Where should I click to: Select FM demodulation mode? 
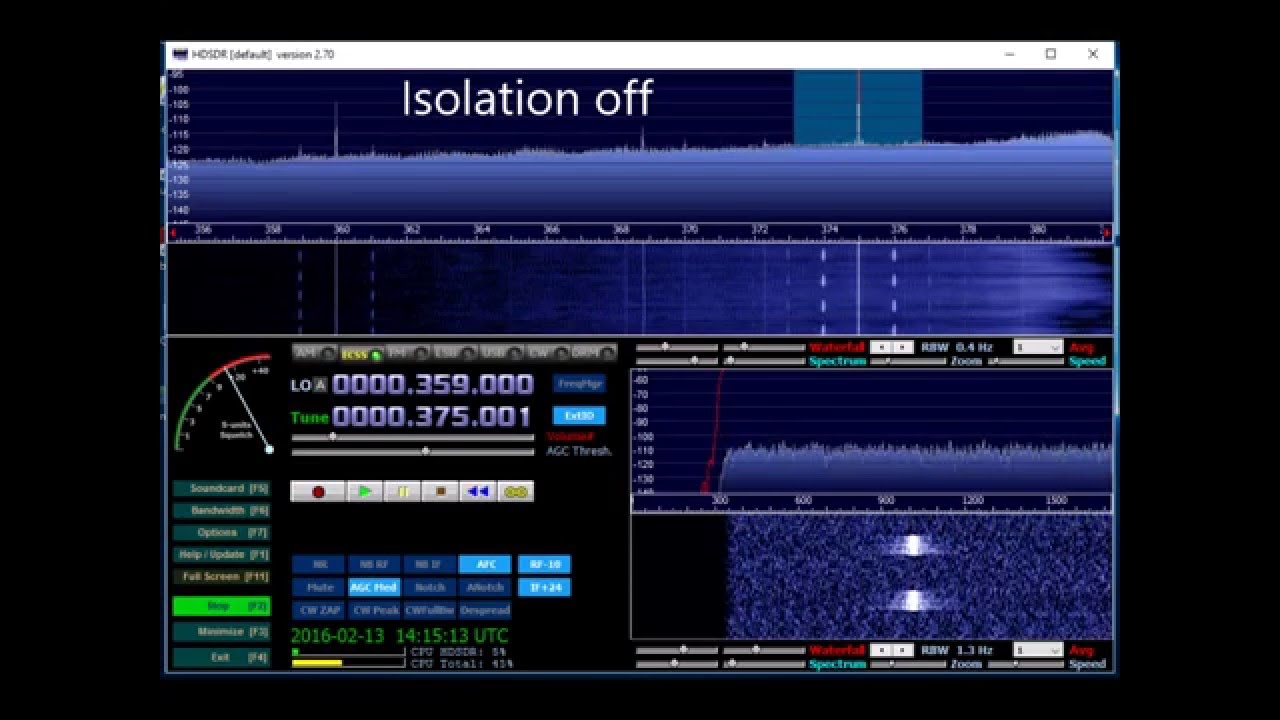407,353
